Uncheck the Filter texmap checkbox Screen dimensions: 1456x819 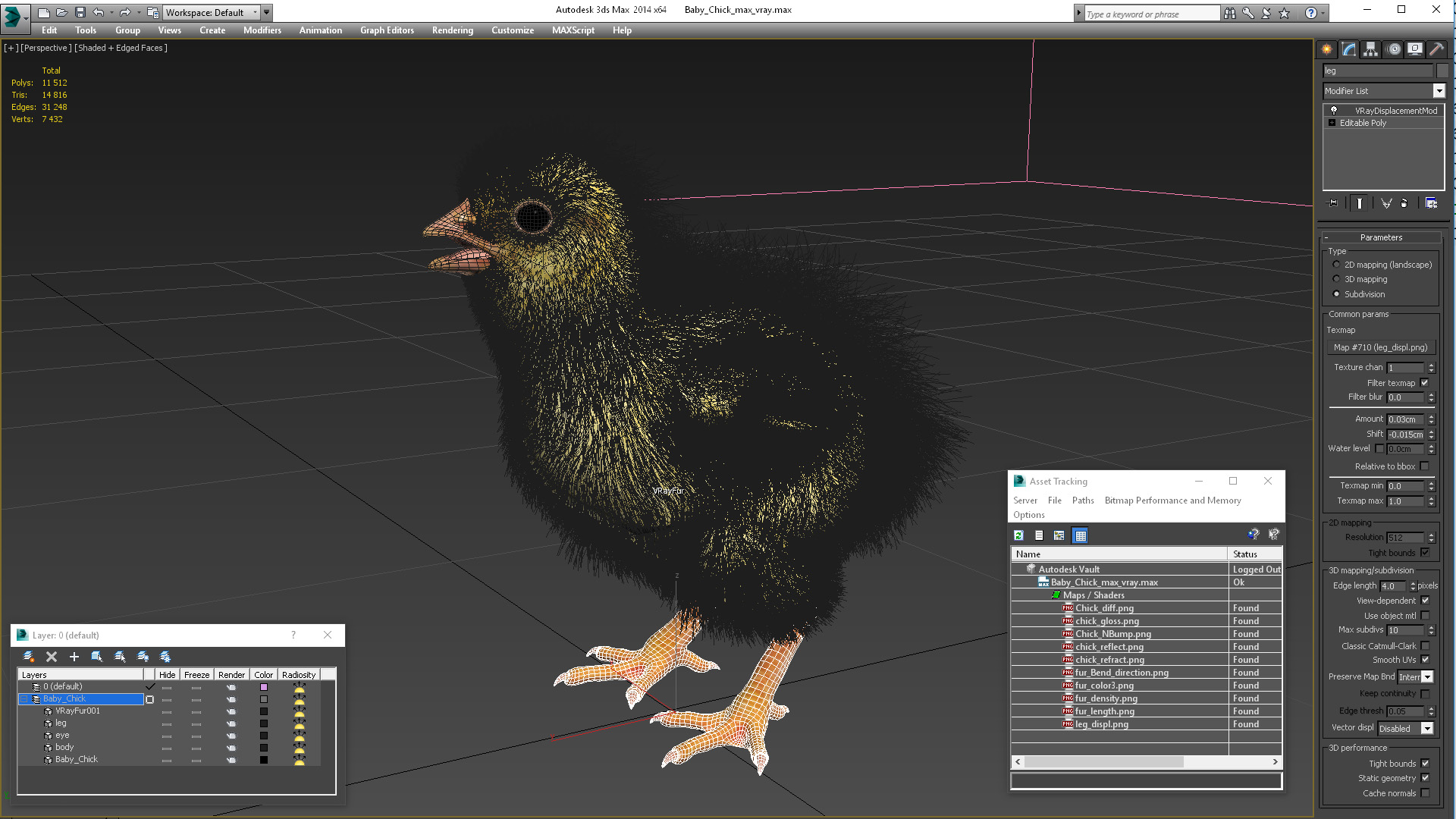[1424, 383]
